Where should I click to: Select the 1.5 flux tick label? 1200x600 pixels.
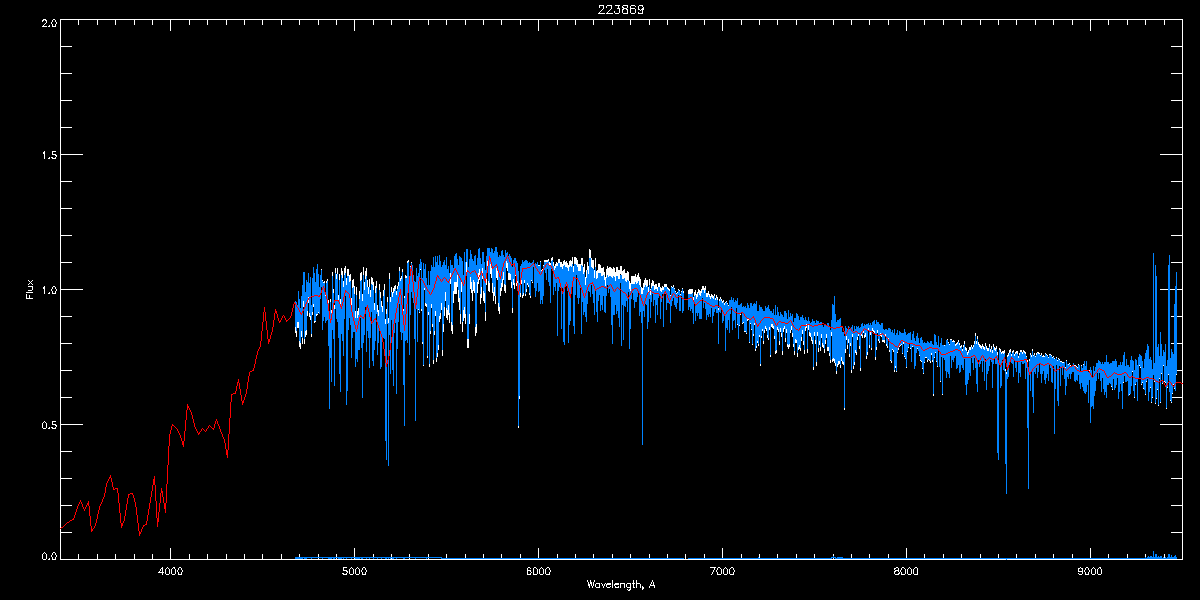(x=45, y=155)
